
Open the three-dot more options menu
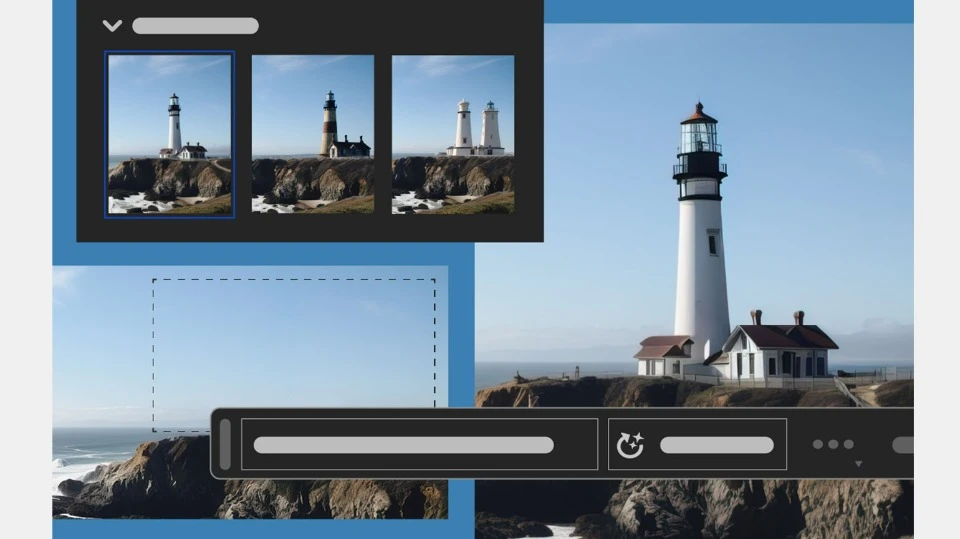tap(833, 444)
